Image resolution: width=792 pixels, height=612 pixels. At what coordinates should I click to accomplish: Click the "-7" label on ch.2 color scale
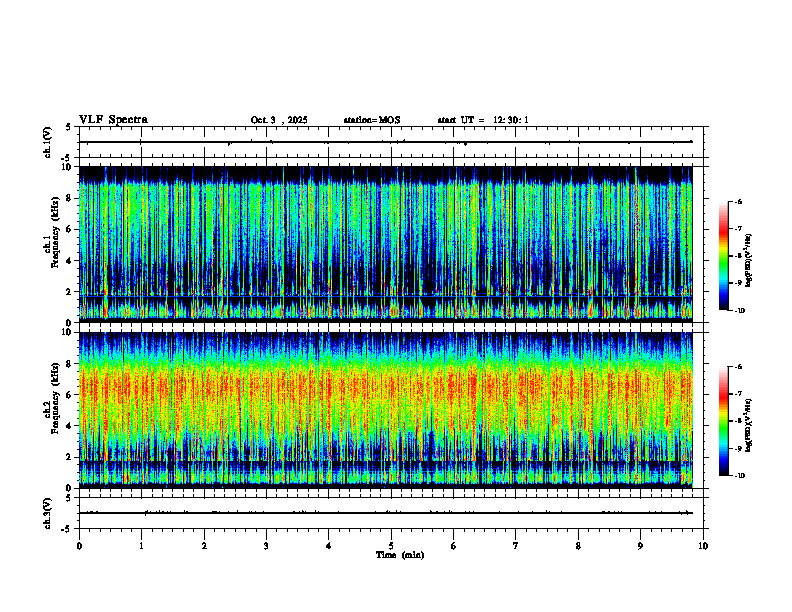[738, 394]
